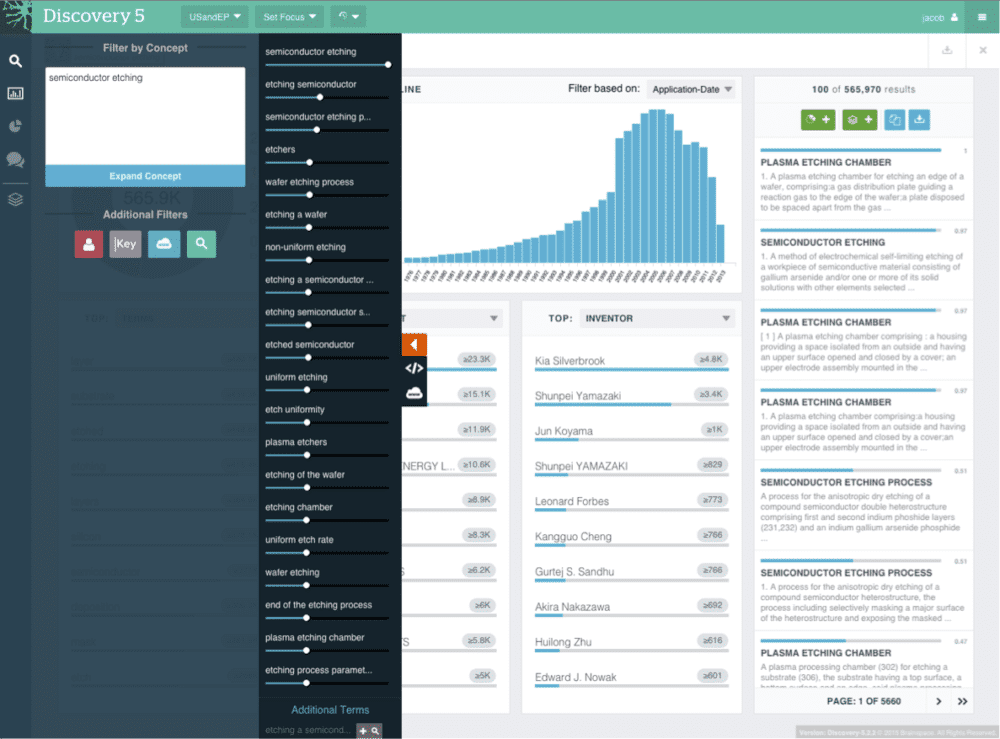Open the bar chart dashboard sidebar icon

pyautogui.click(x=15, y=94)
